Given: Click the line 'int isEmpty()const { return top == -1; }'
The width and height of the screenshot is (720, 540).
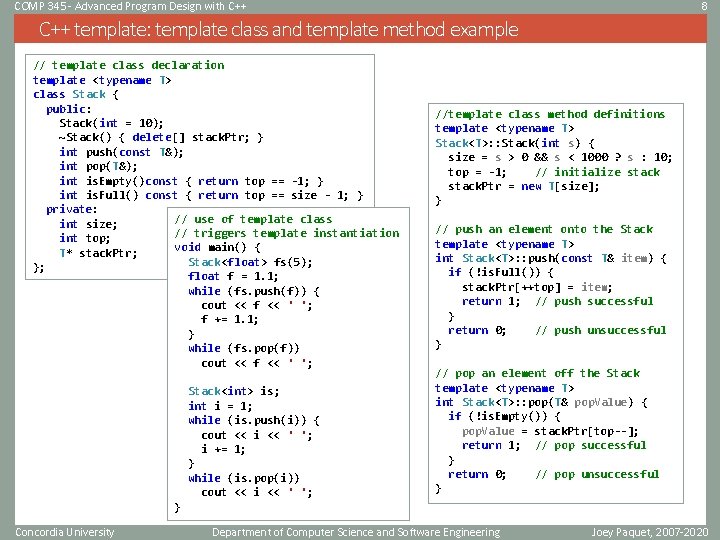Looking at the screenshot, I should 191,181.
